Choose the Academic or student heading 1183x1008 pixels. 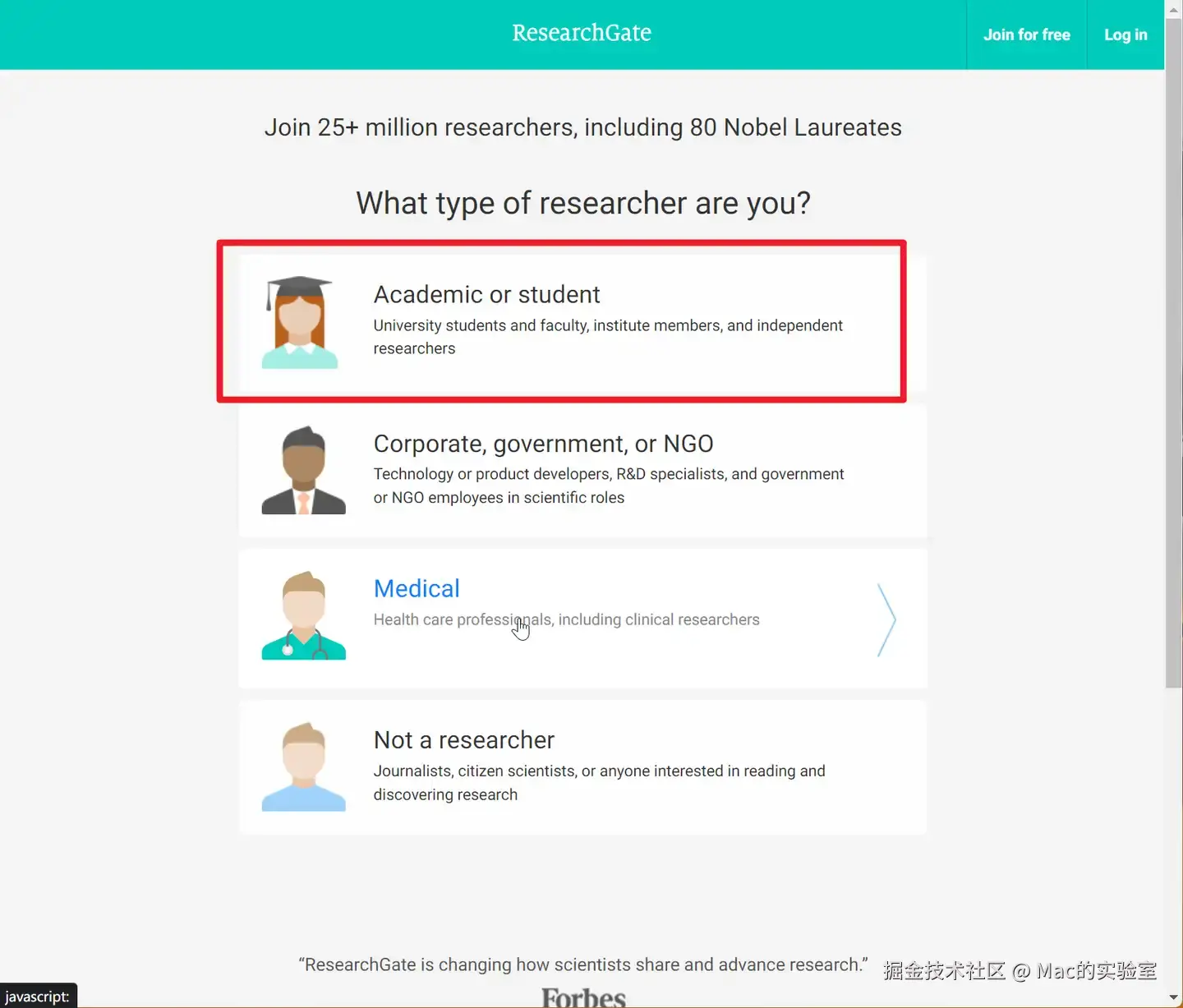[x=486, y=294]
